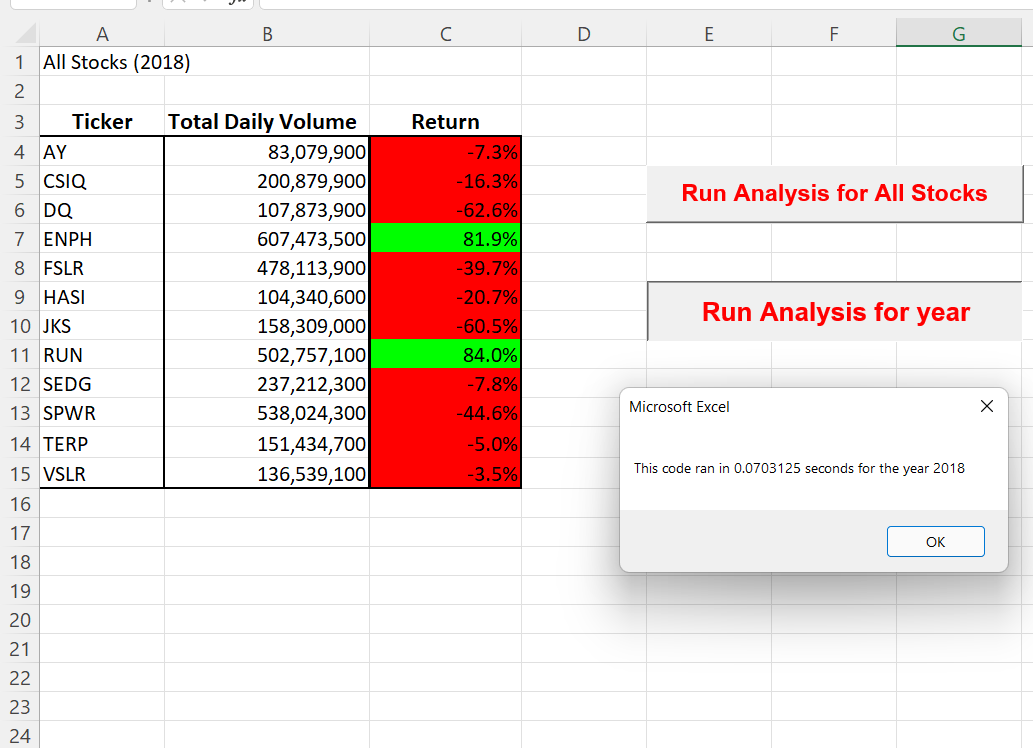Click OK in the Microsoft Excel dialog

[x=935, y=542]
